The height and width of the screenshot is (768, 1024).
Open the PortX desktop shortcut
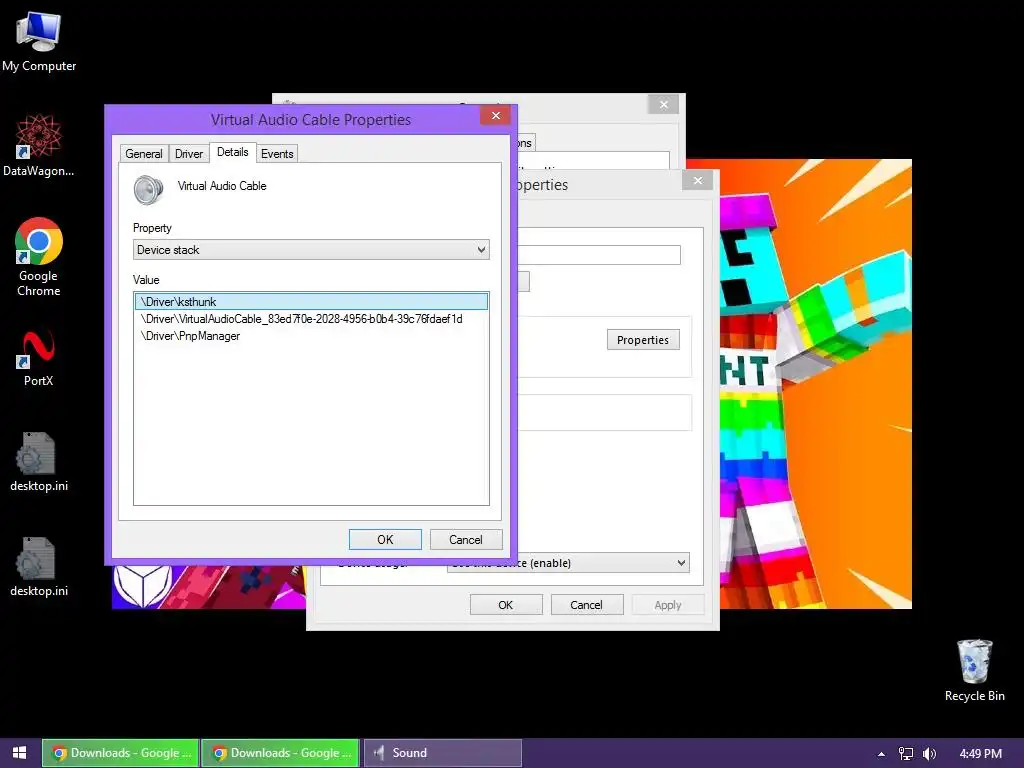pyautogui.click(x=39, y=359)
